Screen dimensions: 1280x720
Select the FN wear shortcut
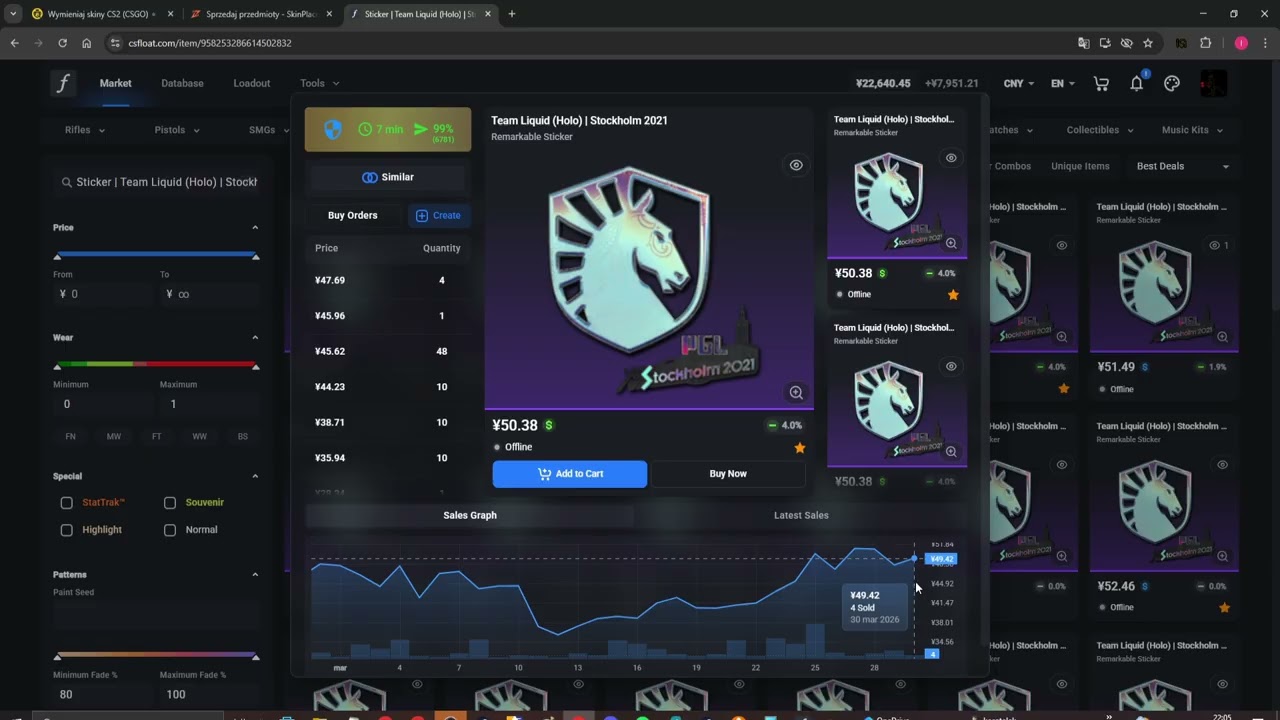[x=70, y=437]
